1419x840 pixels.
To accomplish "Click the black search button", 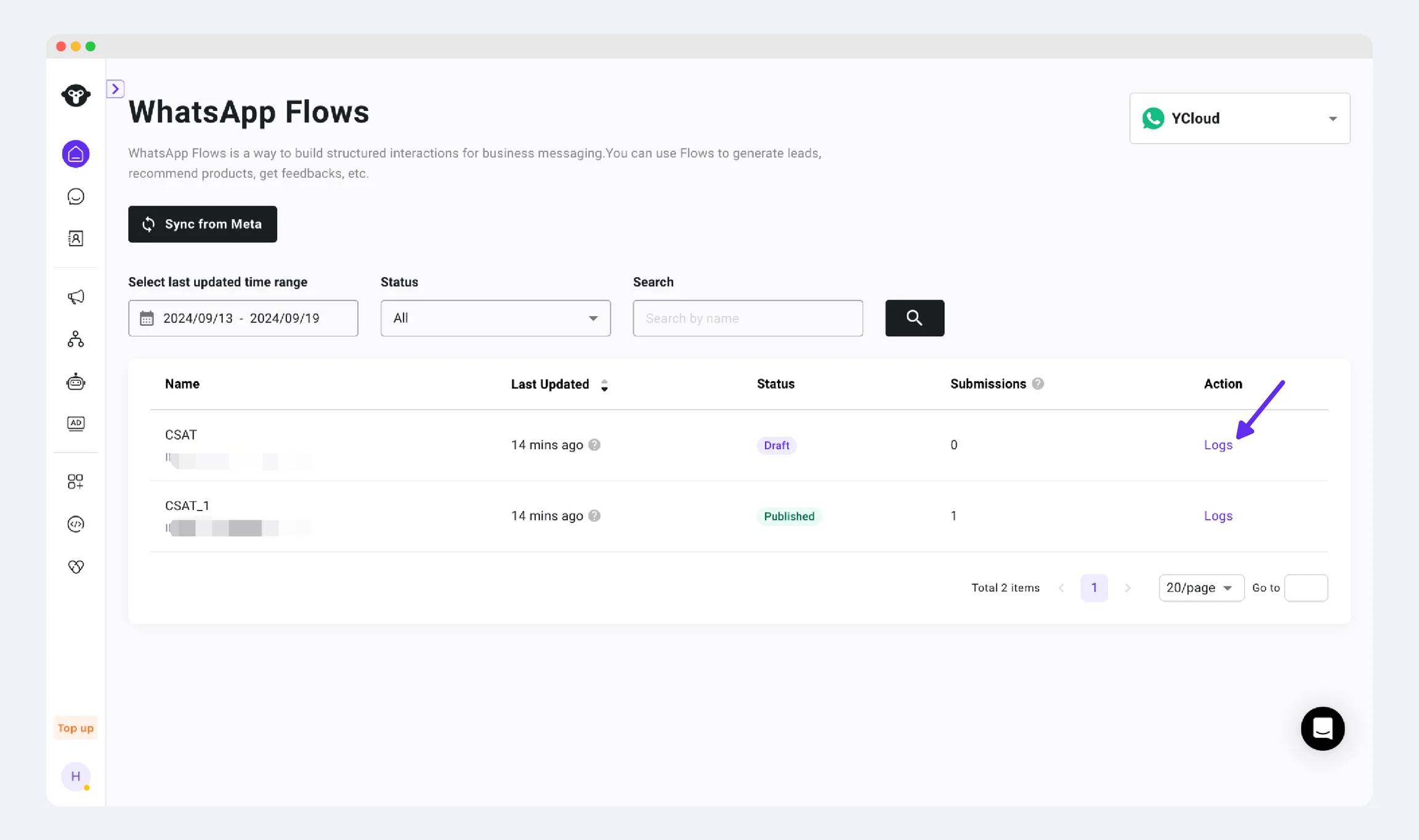I will 915,318.
